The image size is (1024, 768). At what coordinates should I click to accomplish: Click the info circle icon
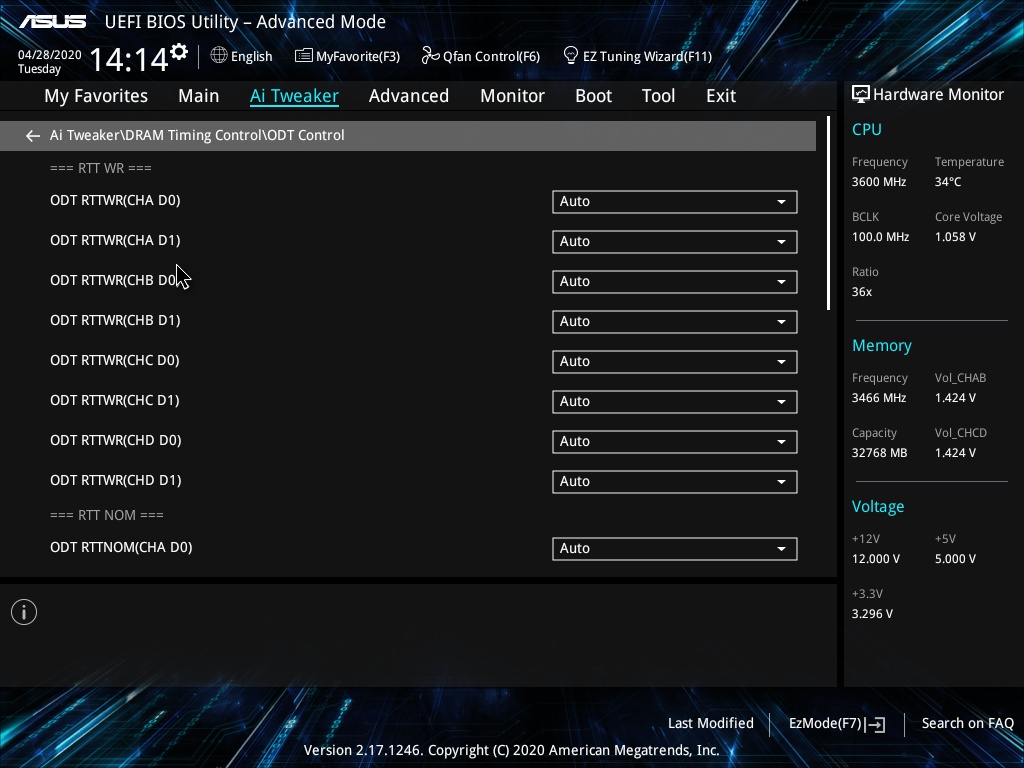coord(24,613)
